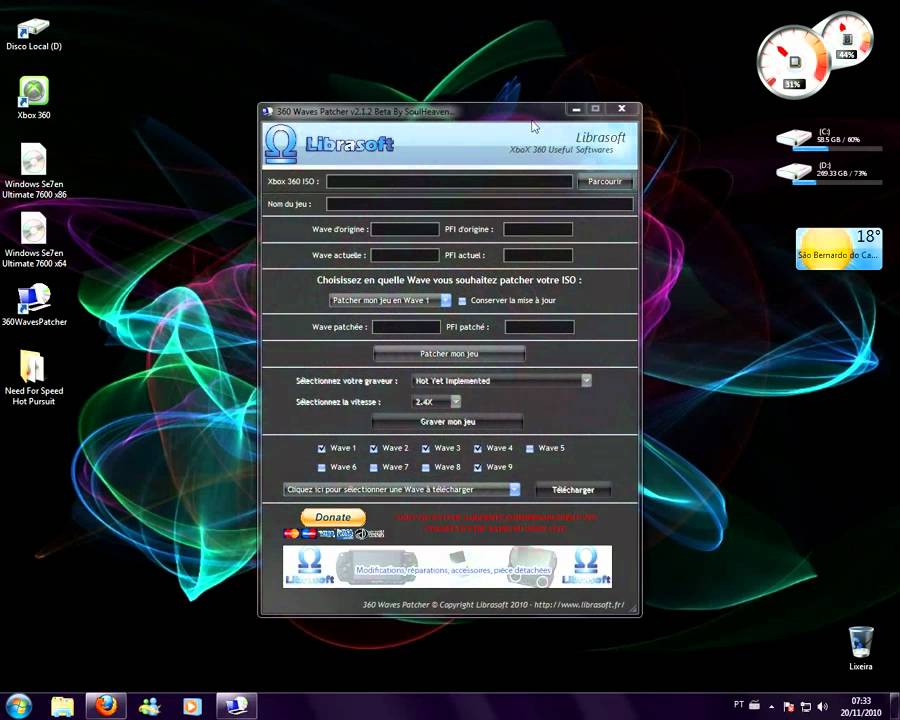
Task: Click the RAM meter gadget dial
Action: click(848, 38)
